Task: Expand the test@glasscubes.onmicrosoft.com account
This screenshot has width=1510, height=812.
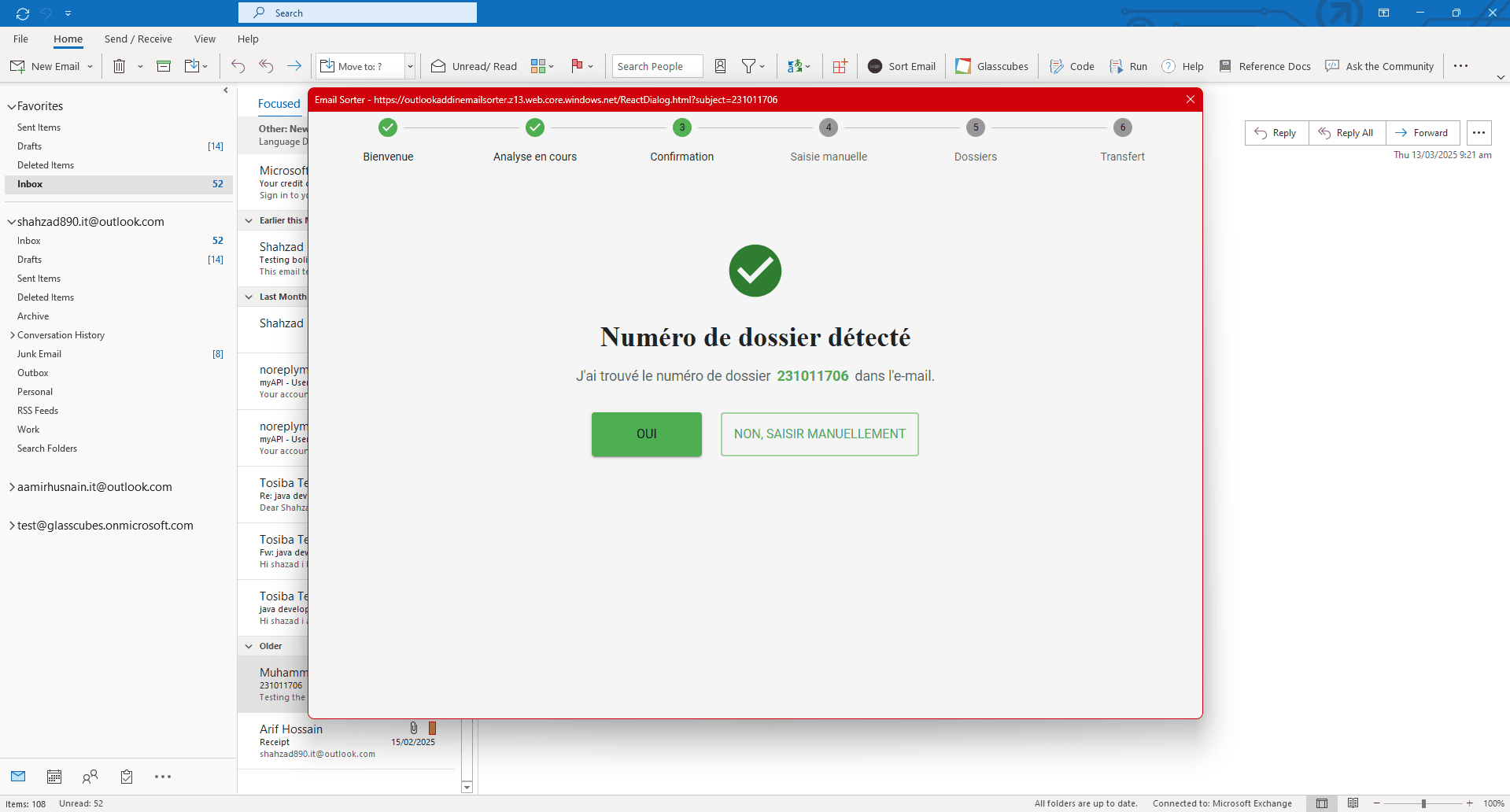Action: pyautogui.click(x=12, y=526)
